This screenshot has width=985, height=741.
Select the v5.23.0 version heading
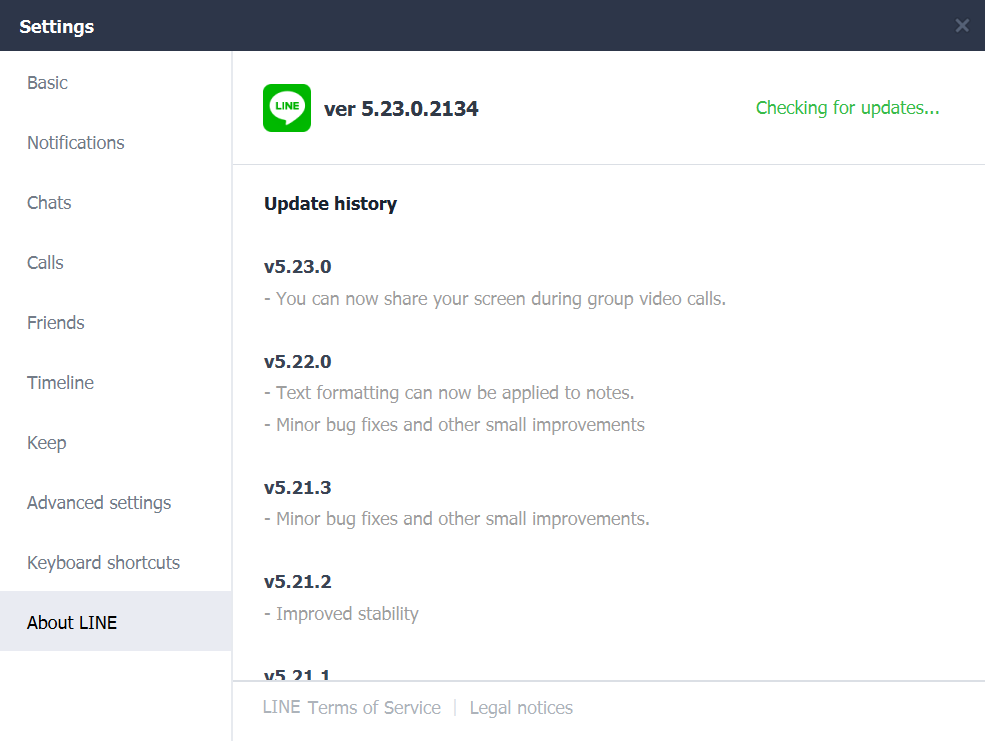point(297,267)
